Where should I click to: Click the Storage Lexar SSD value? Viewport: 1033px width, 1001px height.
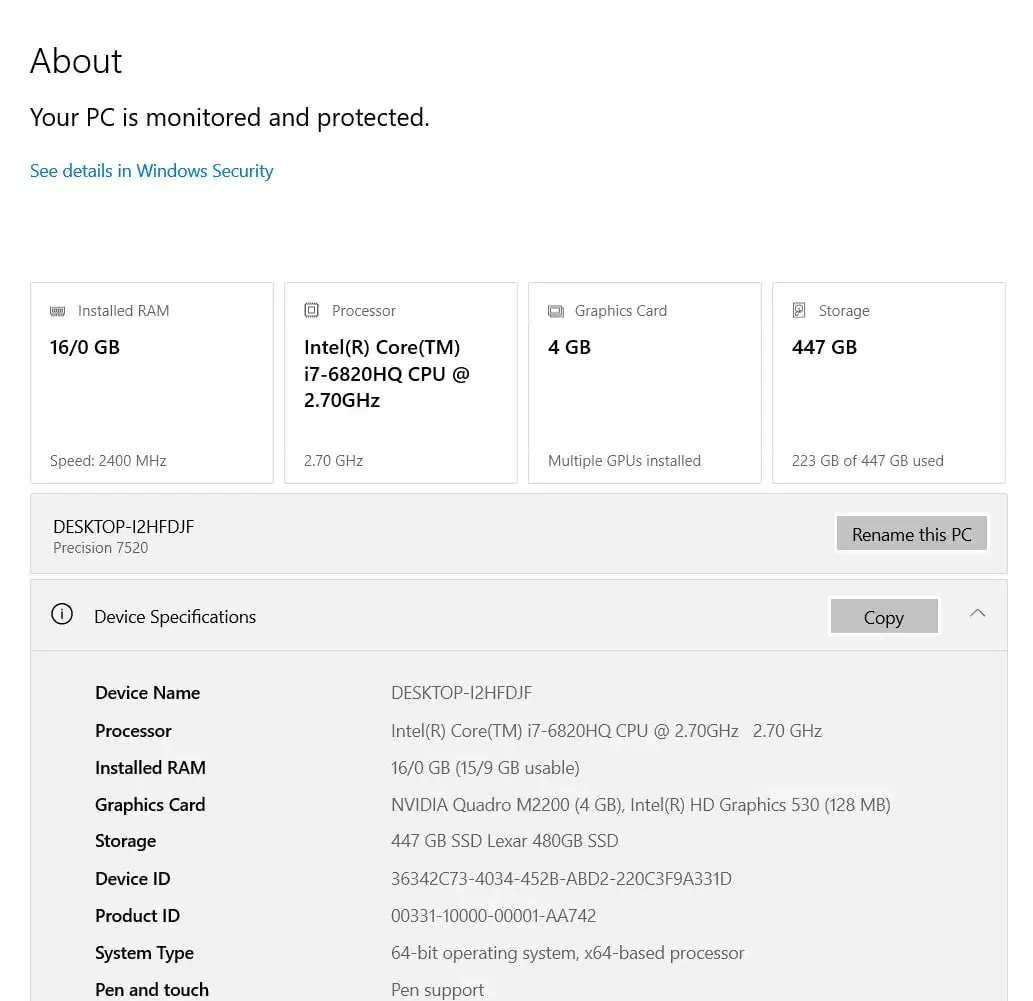pyautogui.click(x=504, y=841)
